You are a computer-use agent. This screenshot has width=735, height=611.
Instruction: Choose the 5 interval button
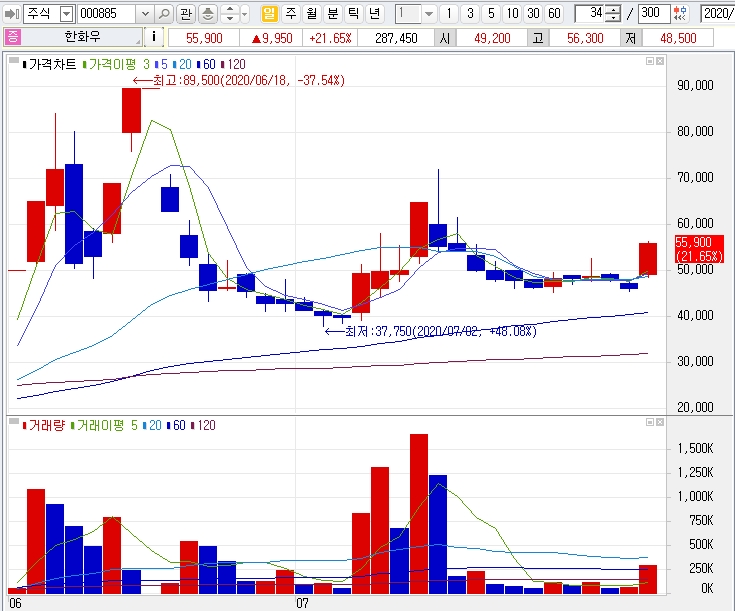pyautogui.click(x=491, y=14)
